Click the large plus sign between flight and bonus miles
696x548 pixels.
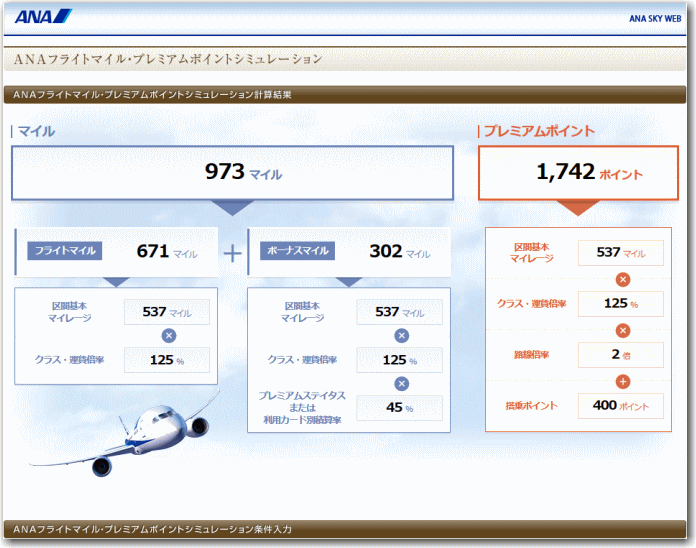coord(233,254)
